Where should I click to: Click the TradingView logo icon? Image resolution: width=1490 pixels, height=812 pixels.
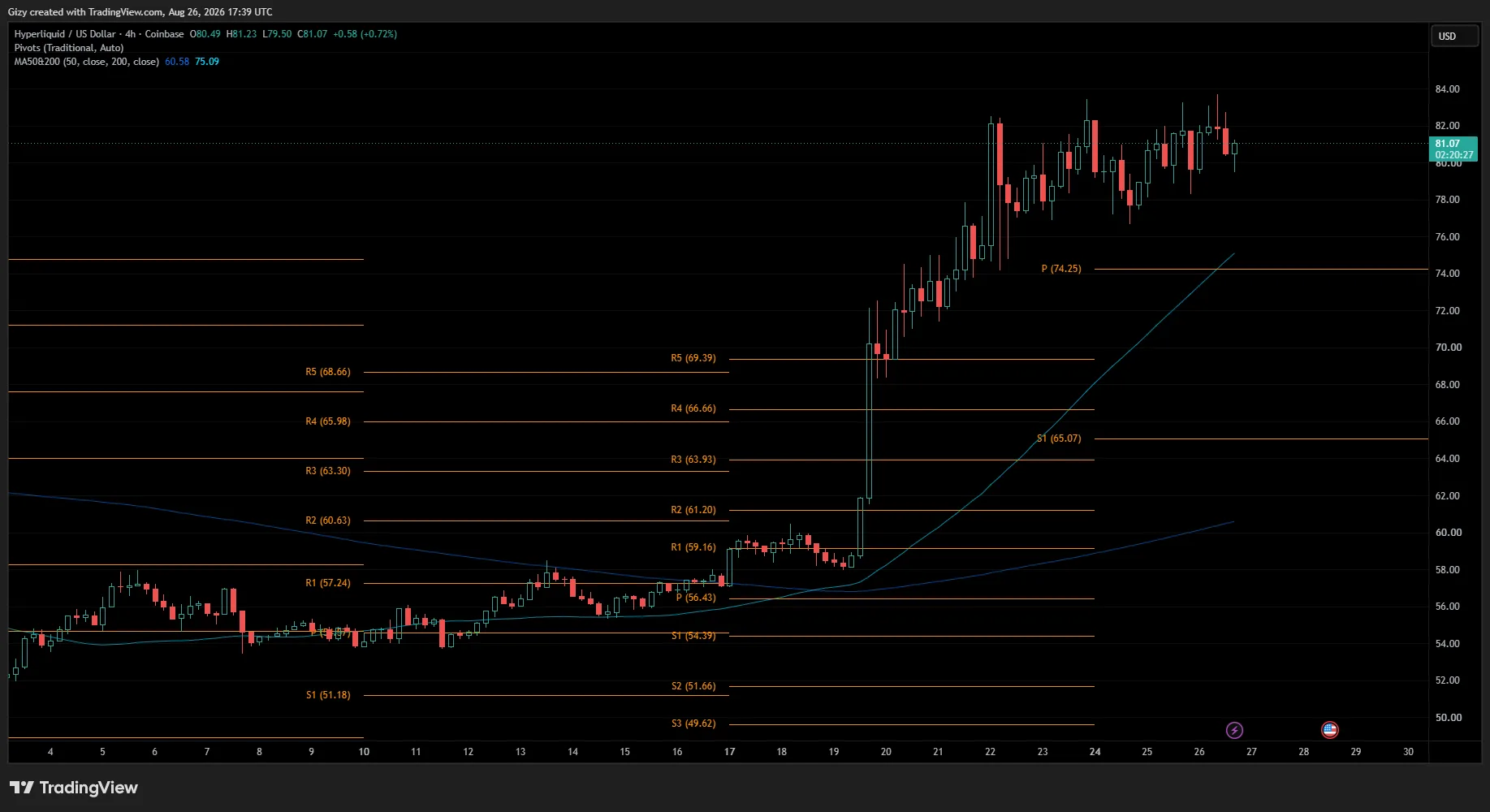click(x=22, y=788)
